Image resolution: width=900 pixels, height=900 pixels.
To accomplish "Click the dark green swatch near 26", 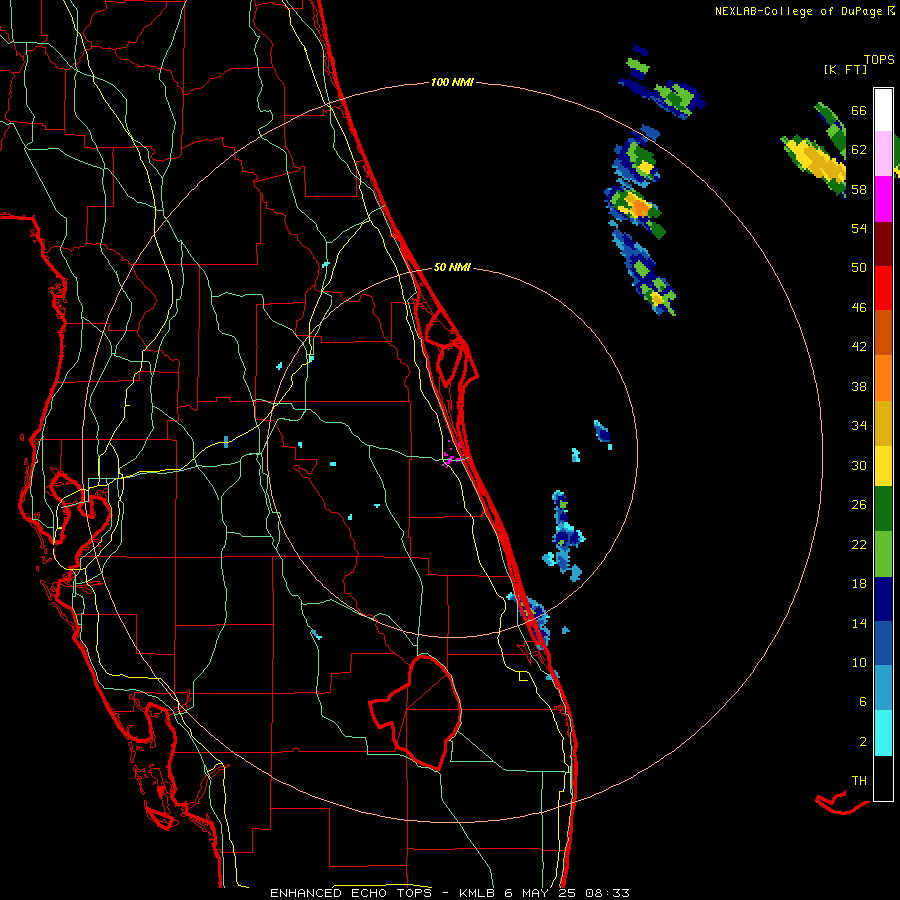I will (x=883, y=509).
